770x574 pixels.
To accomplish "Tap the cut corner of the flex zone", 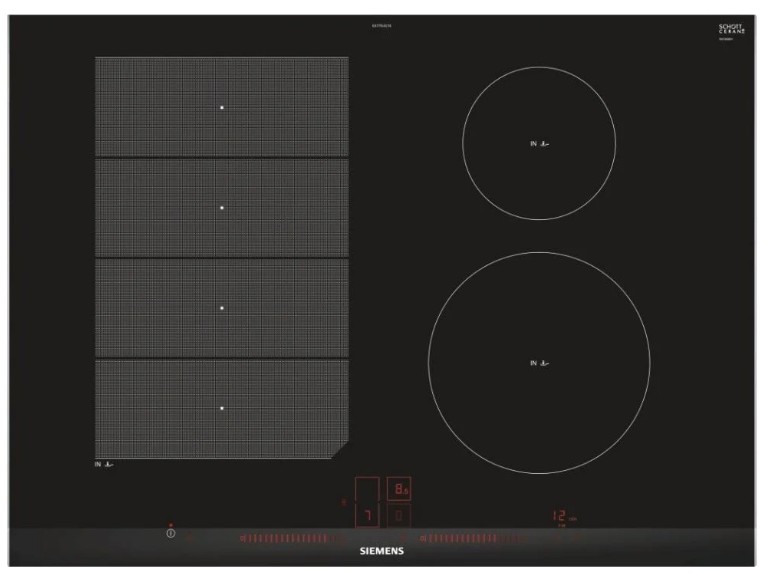I will click(340, 450).
